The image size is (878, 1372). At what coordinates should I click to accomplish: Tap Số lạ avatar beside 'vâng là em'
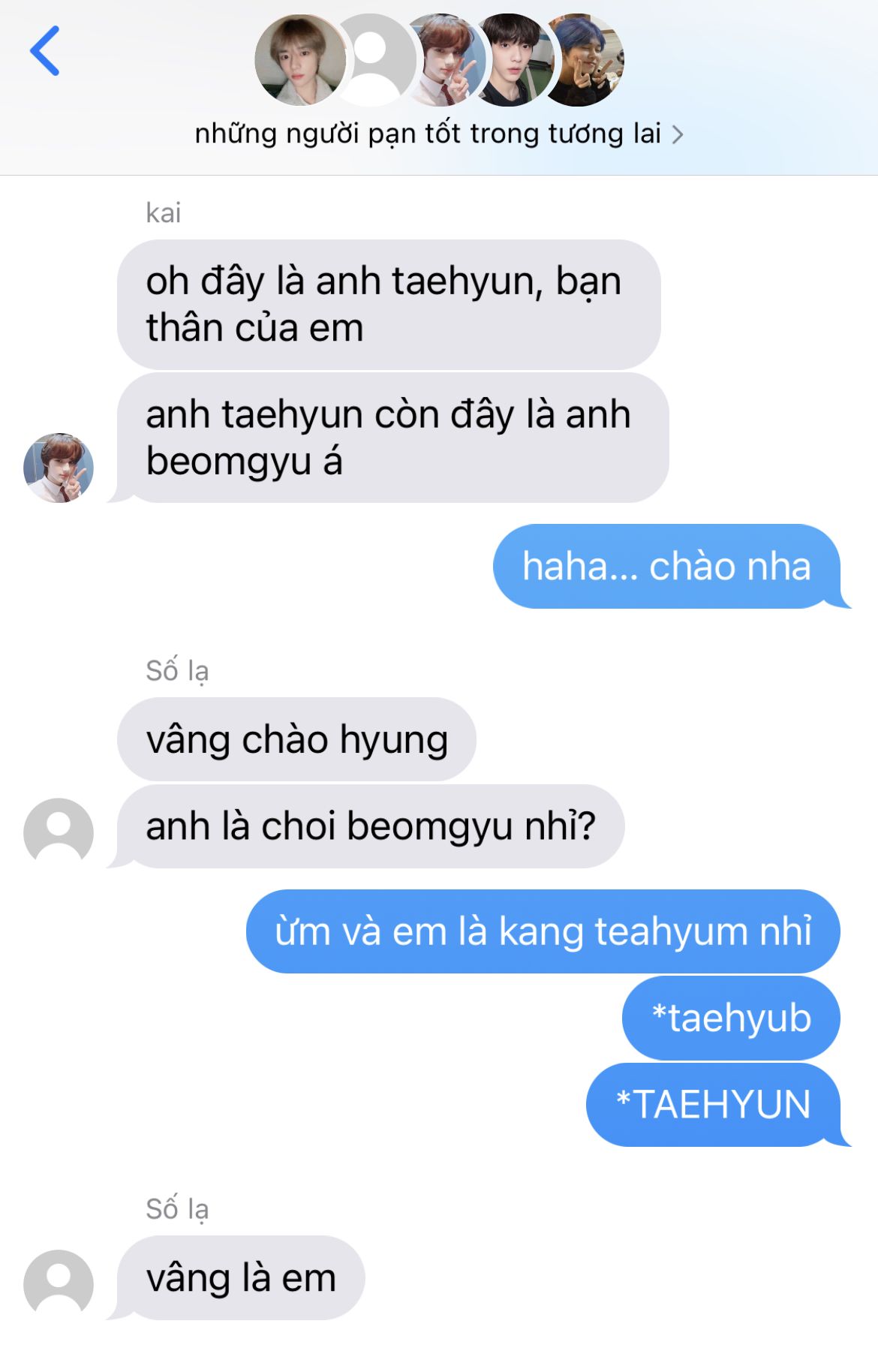pyautogui.click(x=59, y=1285)
